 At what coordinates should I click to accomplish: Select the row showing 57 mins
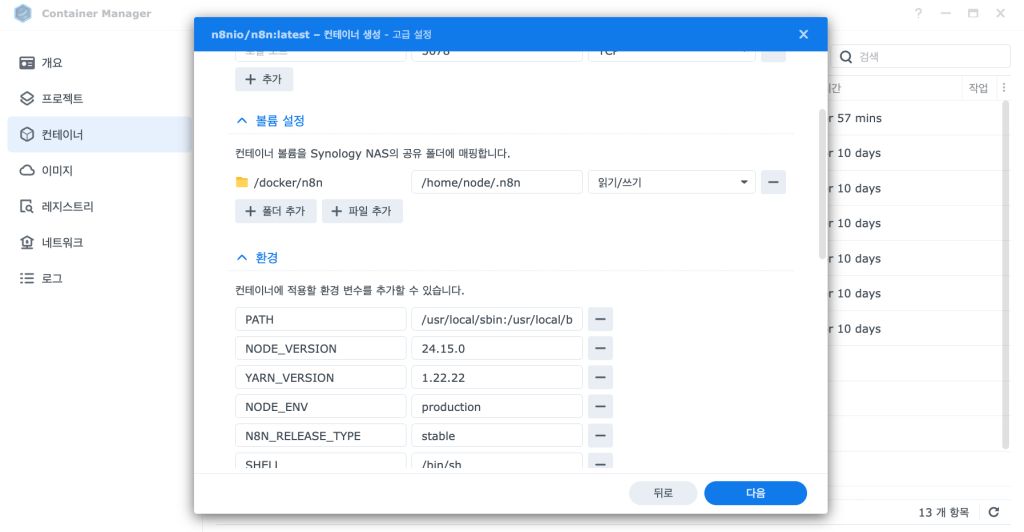coord(914,118)
